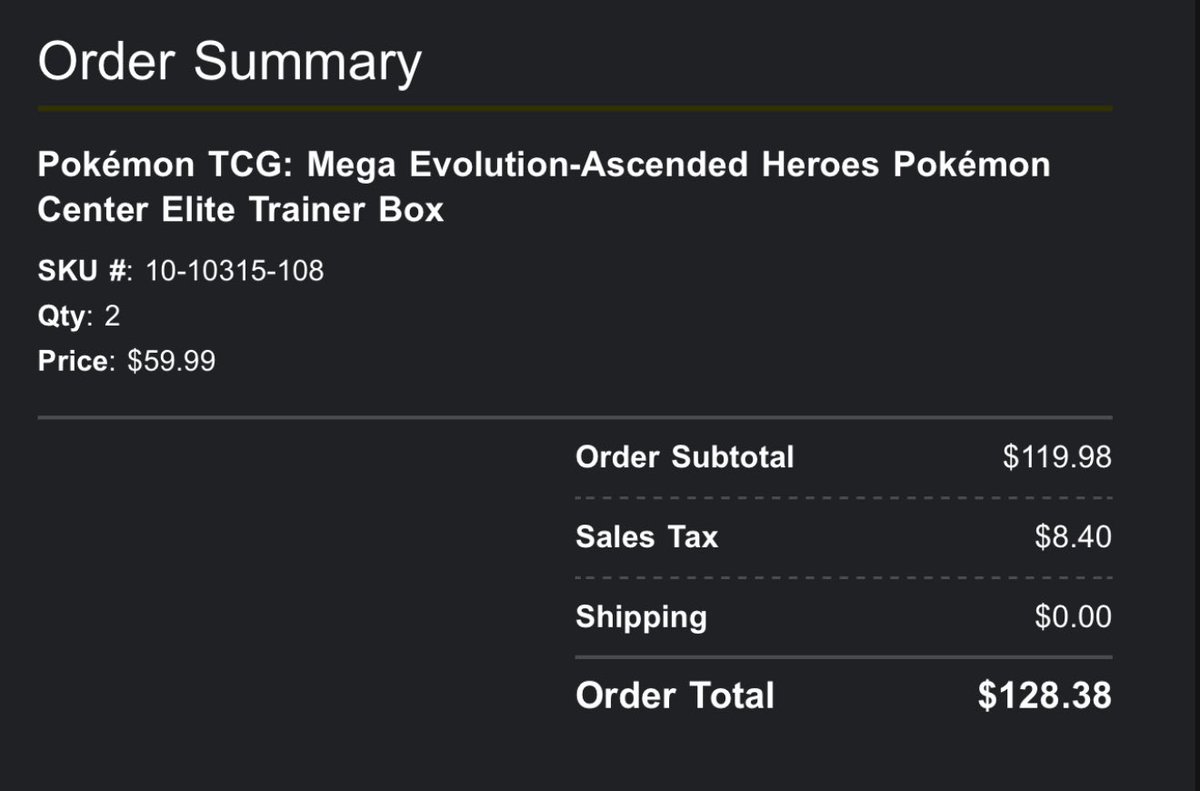
Task: Click the Order Subtotal label
Action: pyautogui.click(x=685, y=457)
